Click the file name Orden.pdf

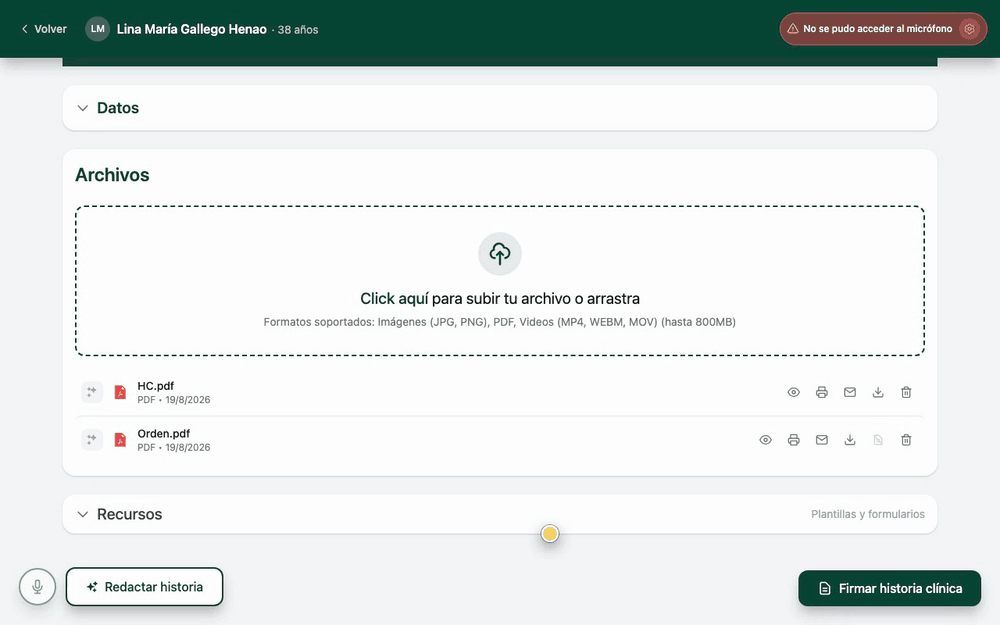pyautogui.click(x=164, y=434)
